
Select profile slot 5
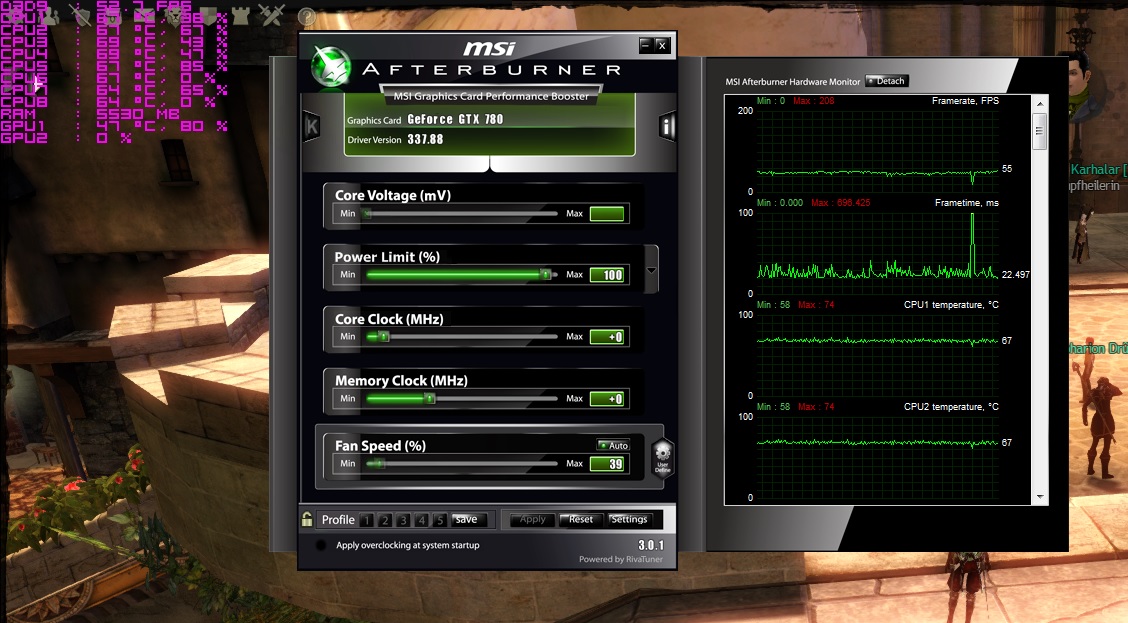[440, 520]
